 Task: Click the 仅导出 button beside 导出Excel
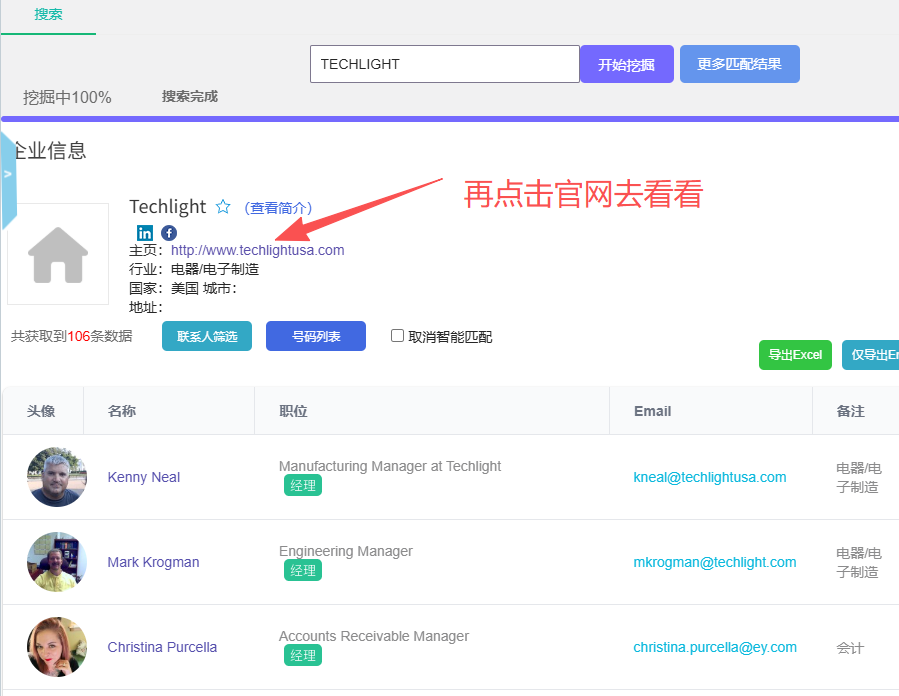point(870,355)
